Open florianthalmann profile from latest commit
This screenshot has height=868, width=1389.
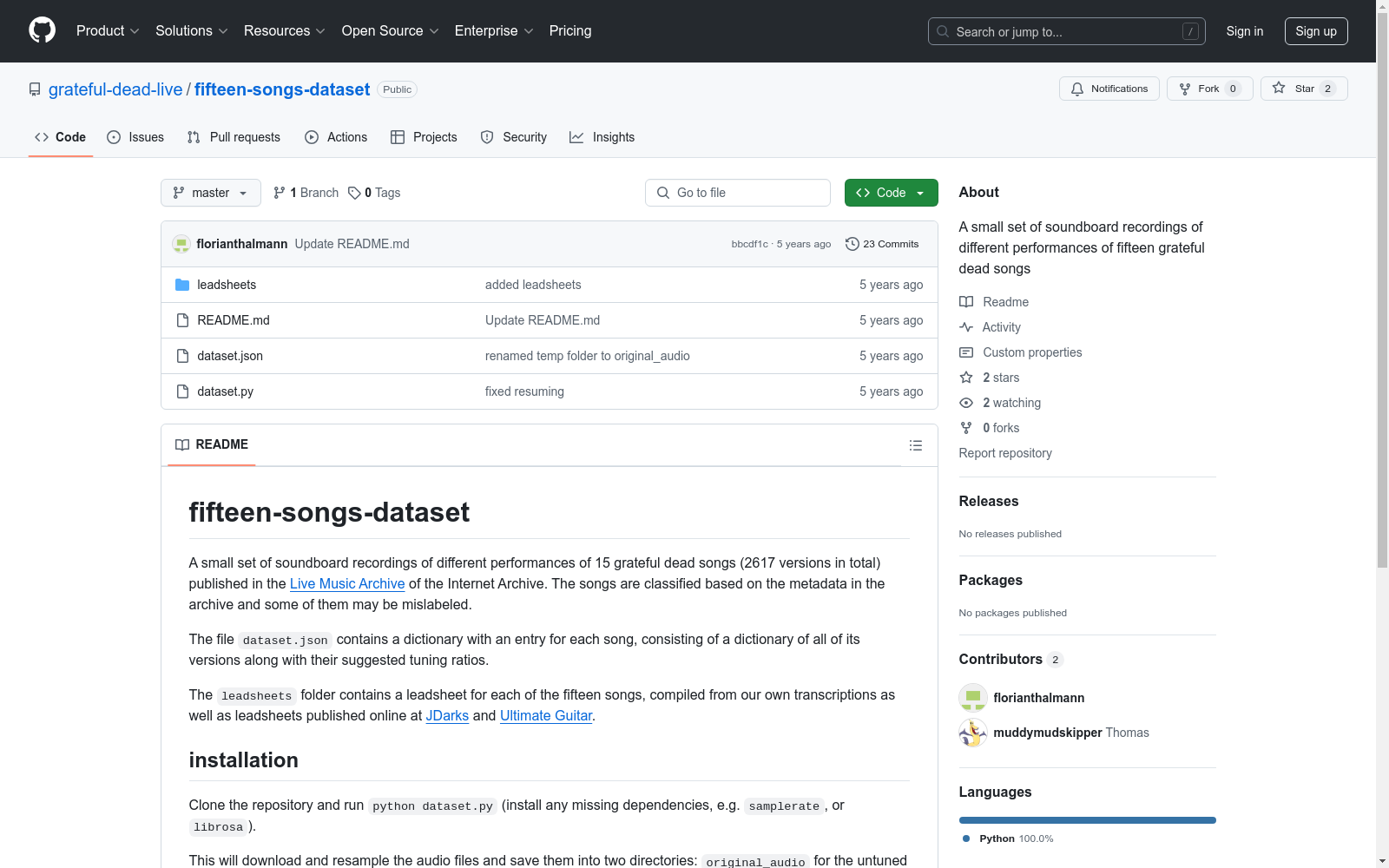242,244
